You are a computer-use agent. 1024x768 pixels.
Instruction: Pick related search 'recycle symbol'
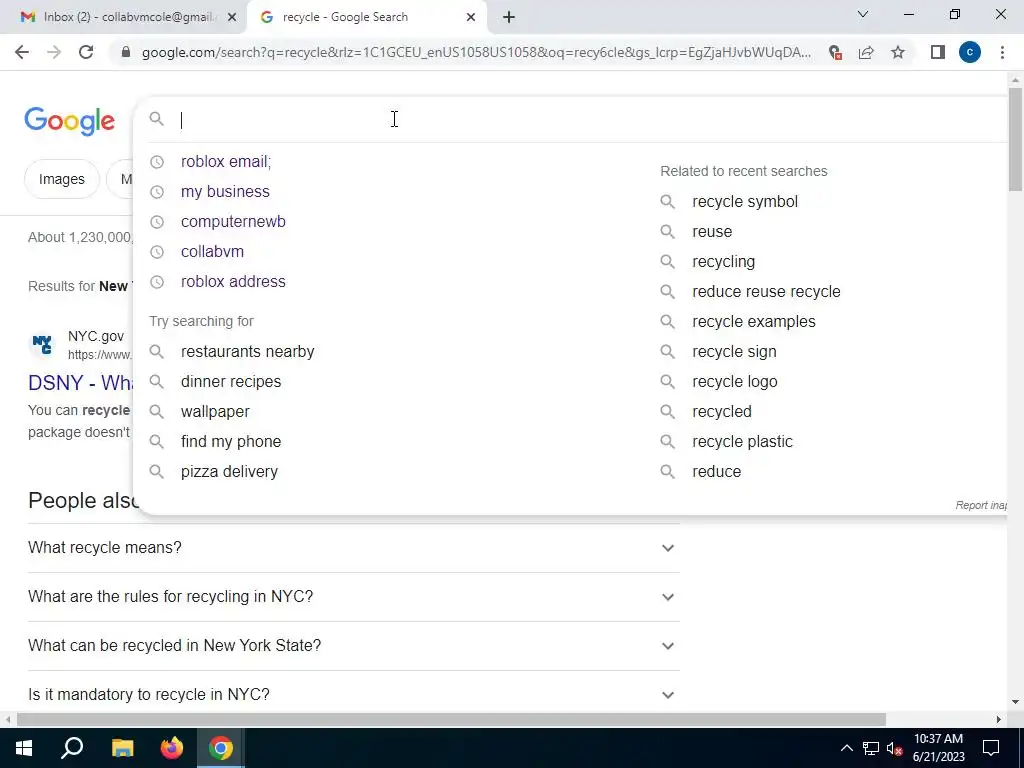744,202
